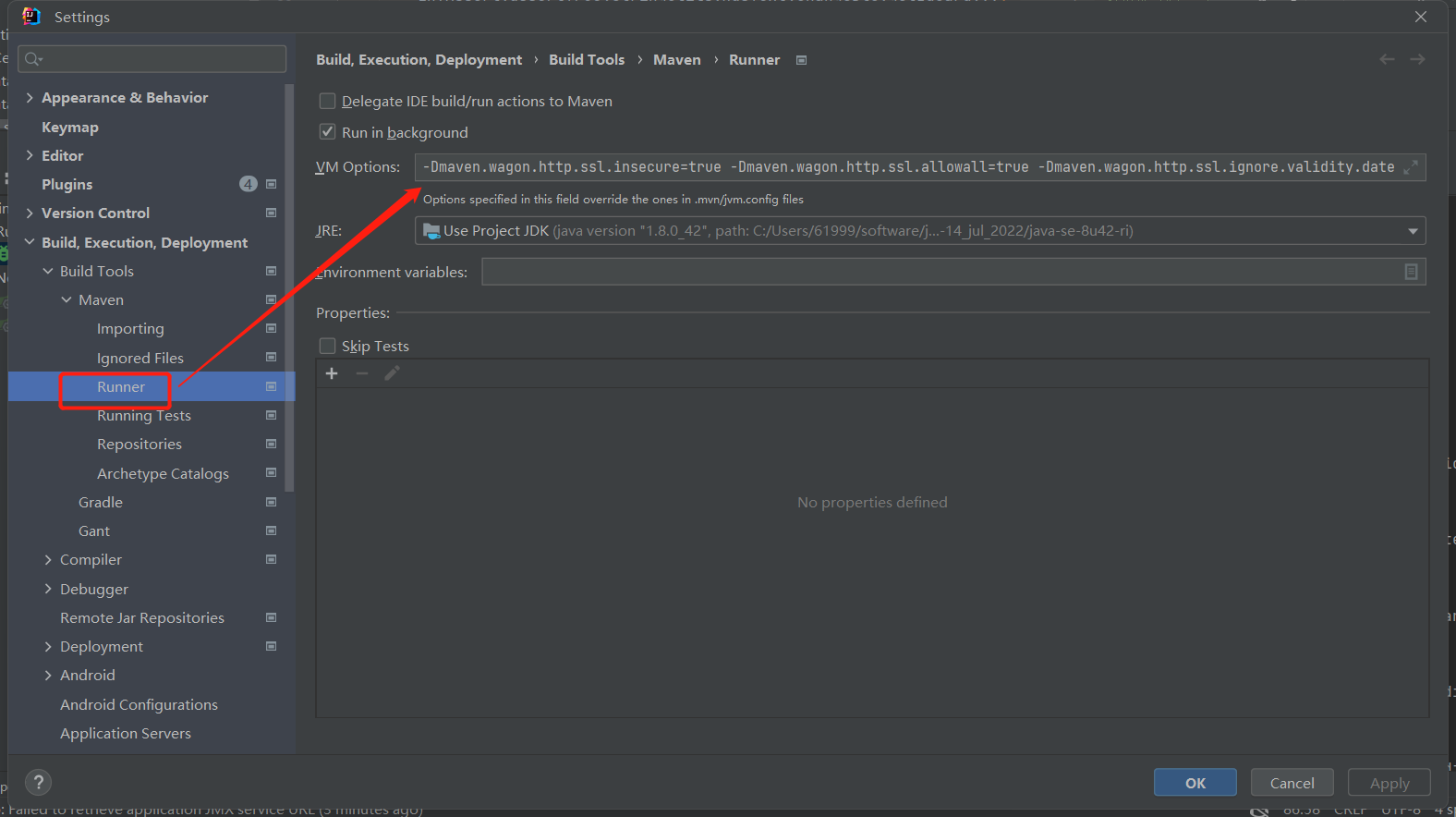The height and width of the screenshot is (817, 1456).
Task: Click the project settings icon on Gradle row
Action: click(272, 502)
